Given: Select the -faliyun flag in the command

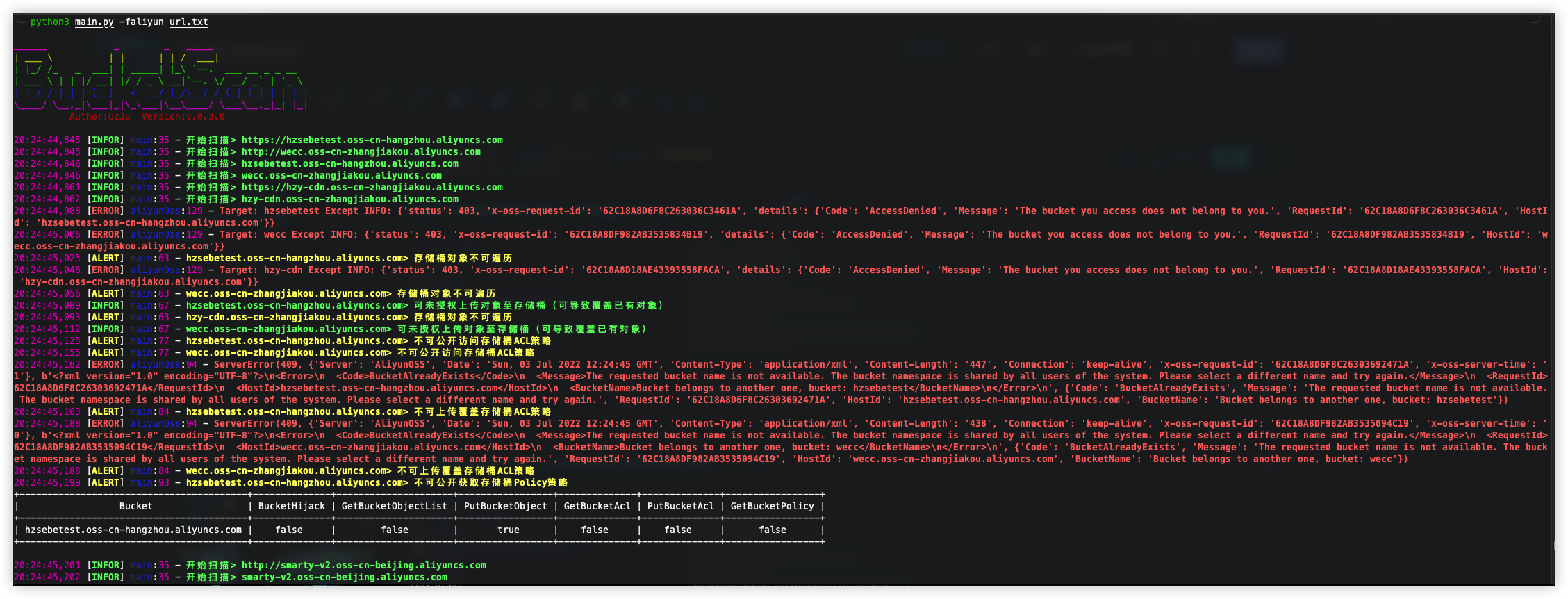Looking at the screenshot, I should 142,22.
